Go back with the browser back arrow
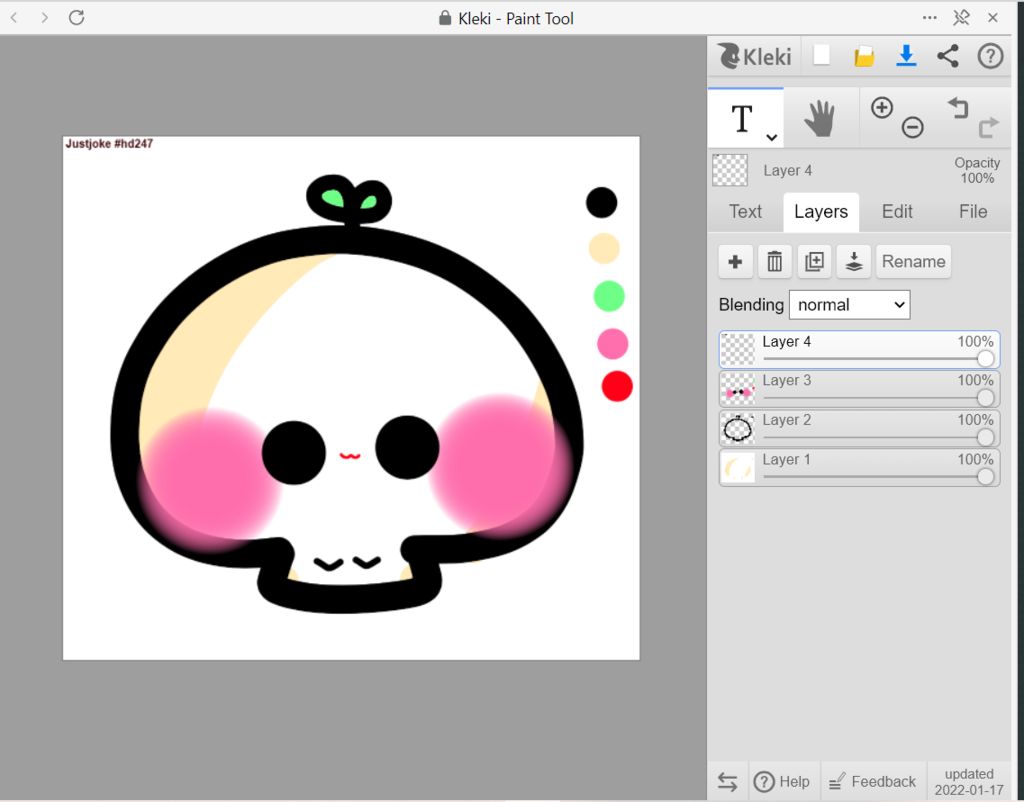The height and width of the screenshot is (802, 1024). 14,18
